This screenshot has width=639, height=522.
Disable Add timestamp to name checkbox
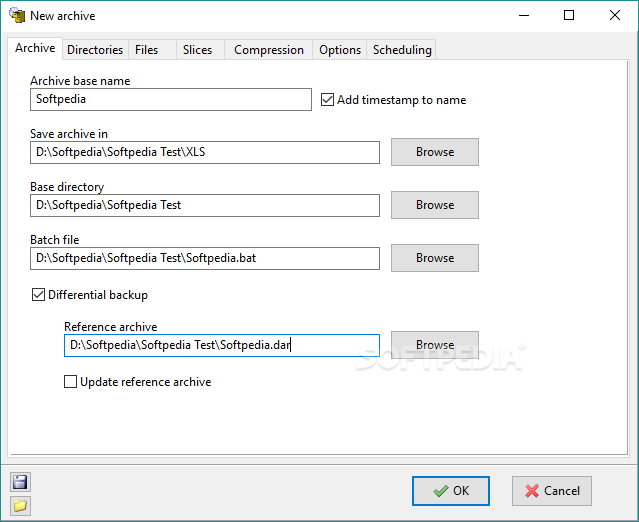[327, 99]
